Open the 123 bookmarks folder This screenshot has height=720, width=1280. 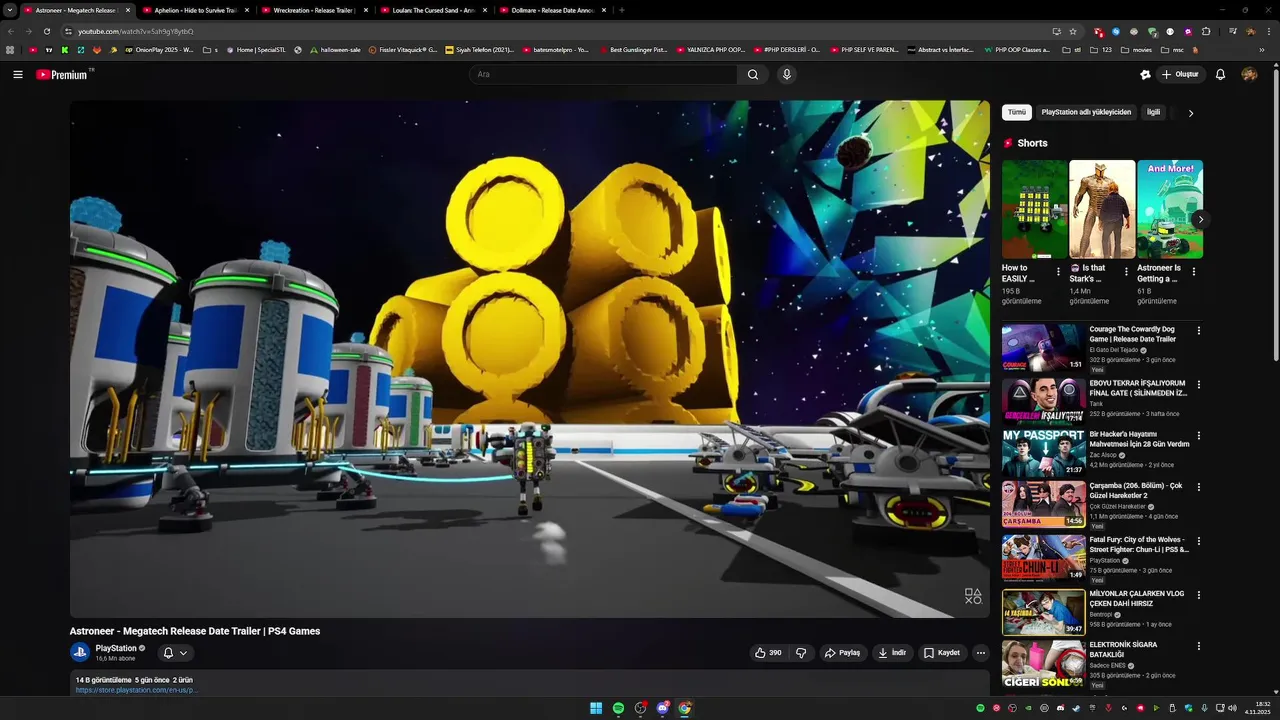1101,49
